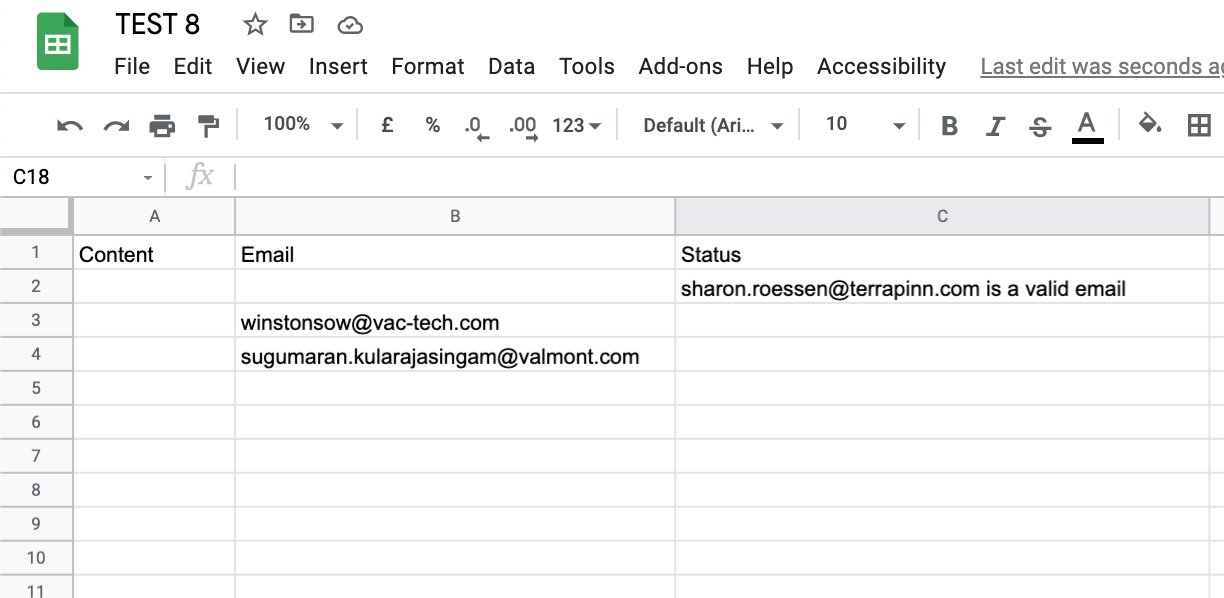The image size is (1224, 598).
Task: Toggle bold formatting
Action: 950,125
